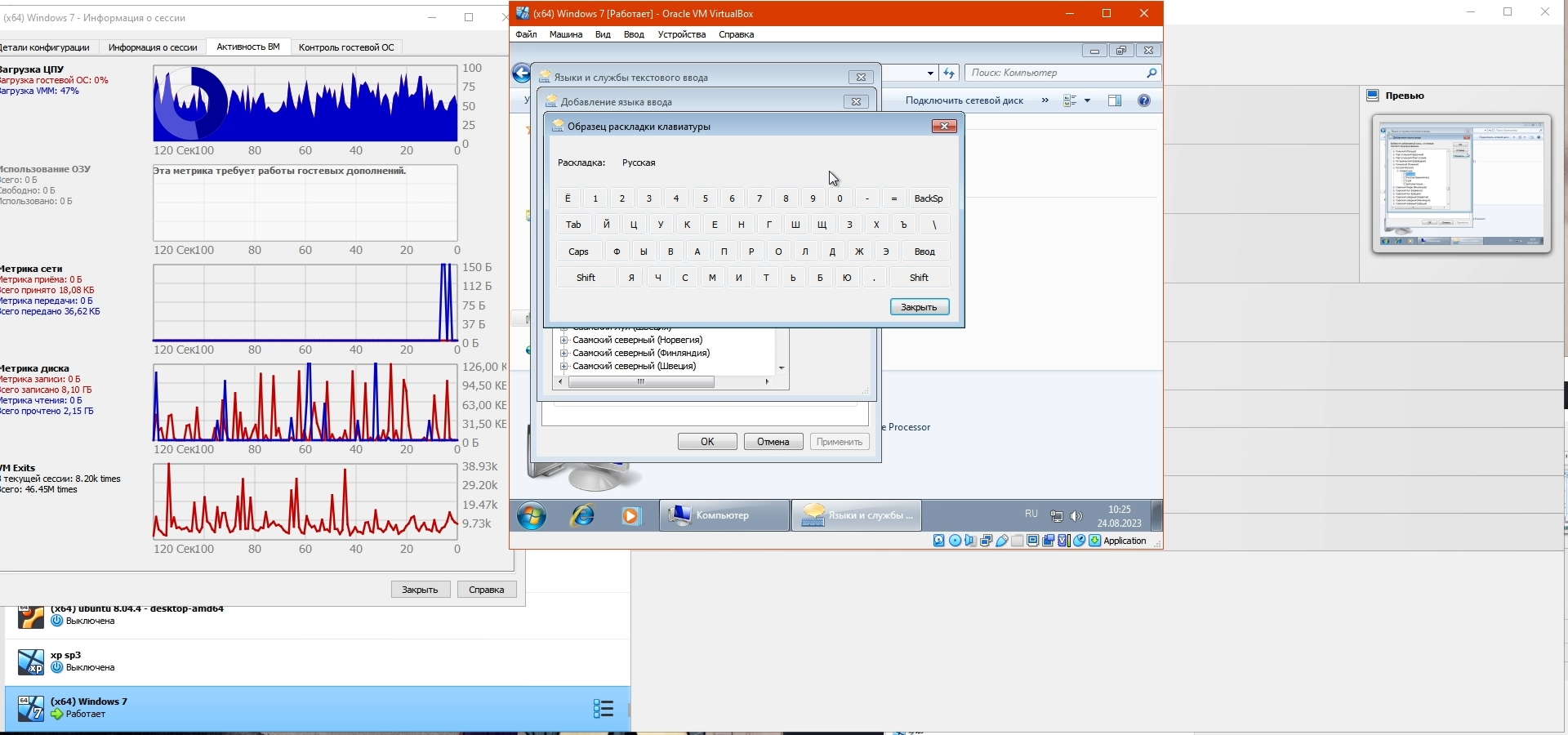Open Windows Media Player taskbar icon
Screen dimensions: 1568x735
(630, 516)
